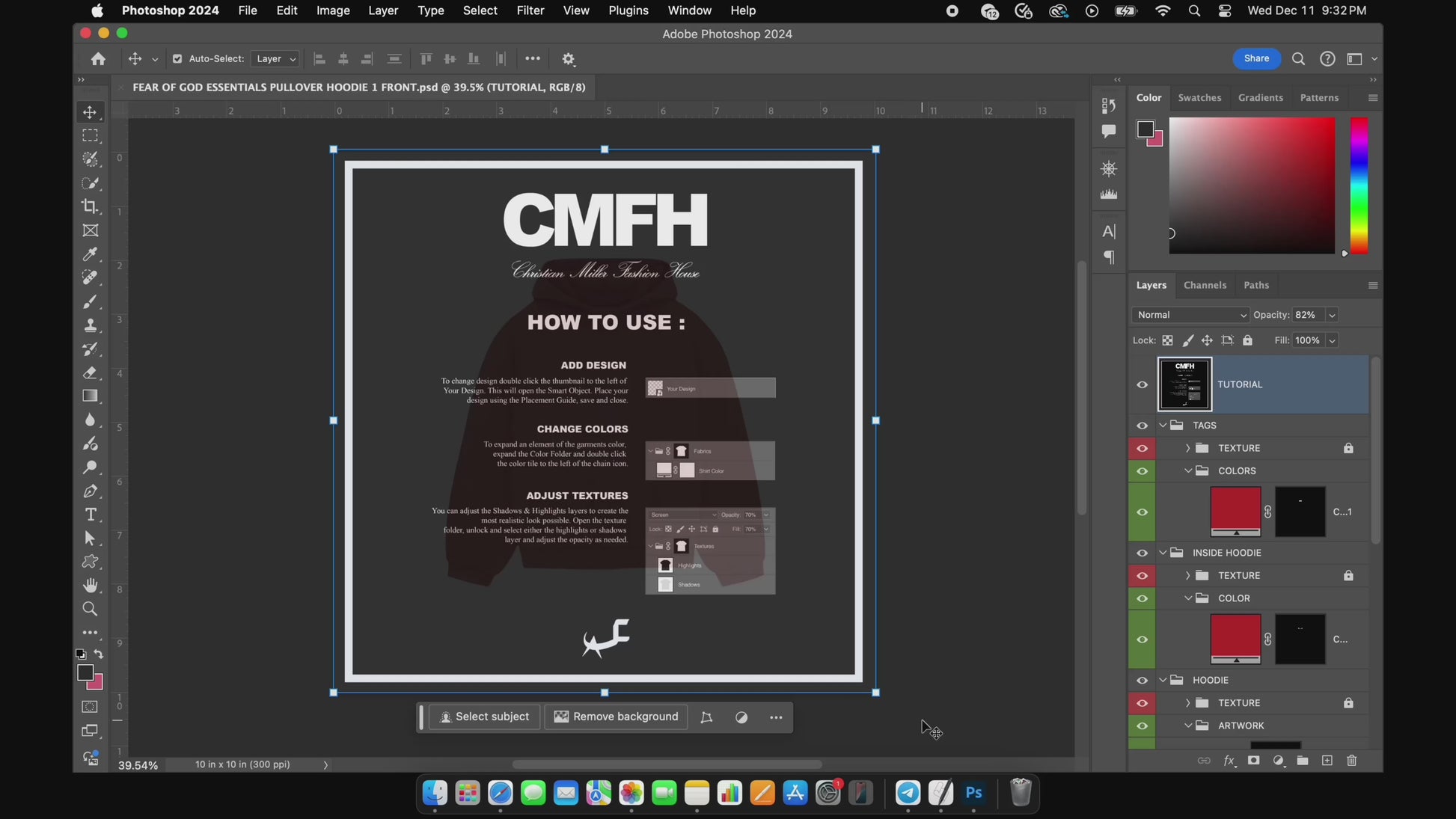Click the Remove background button

pyautogui.click(x=616, y=717)
